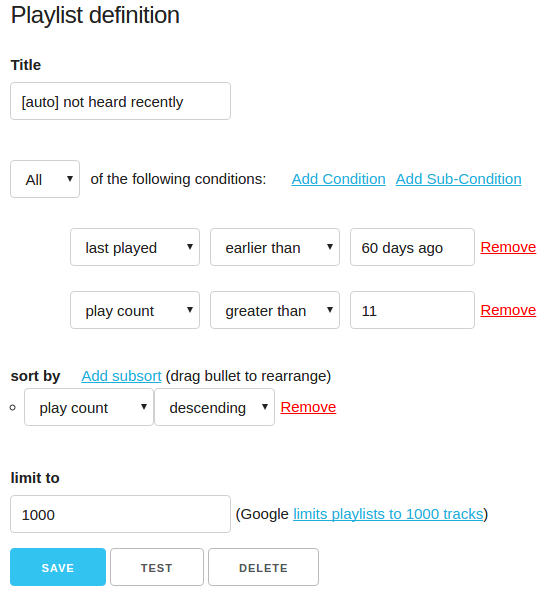Click the SAVE button
This screenshot has width=553, height=594.
[58, 567]
